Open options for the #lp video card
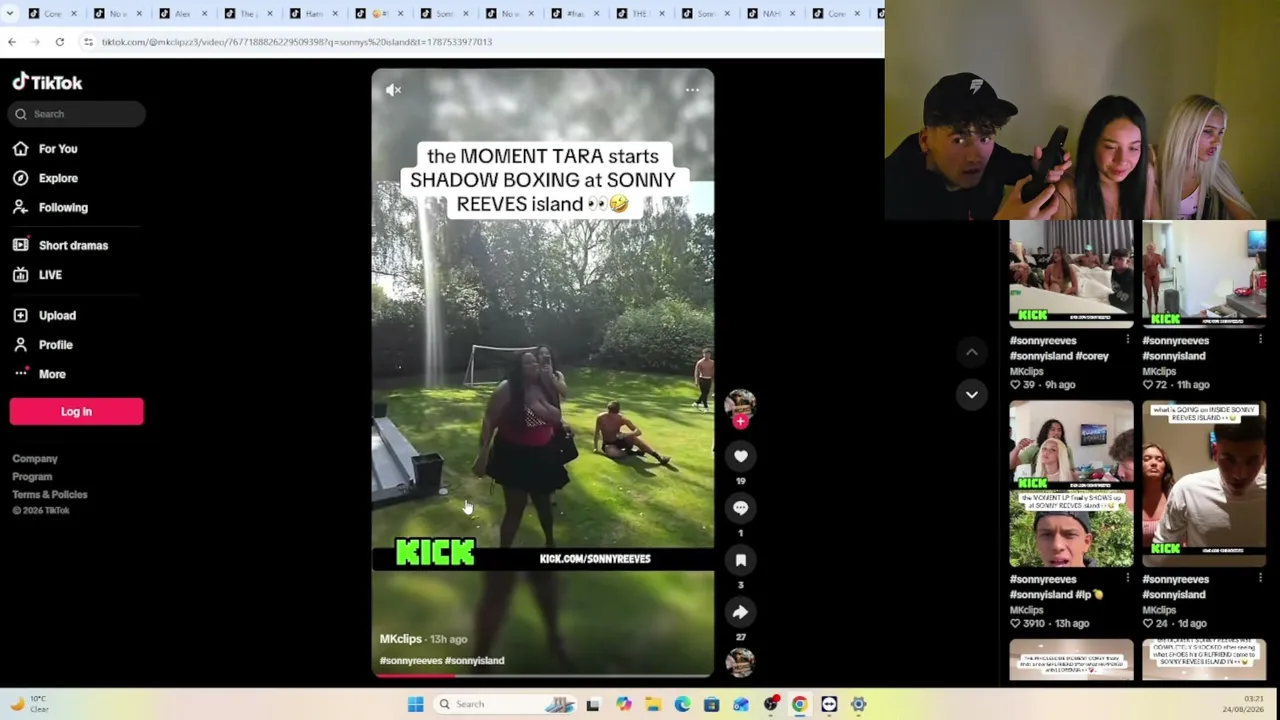The height and width of the screenshot is (720, 1280). click(1127, 579)
